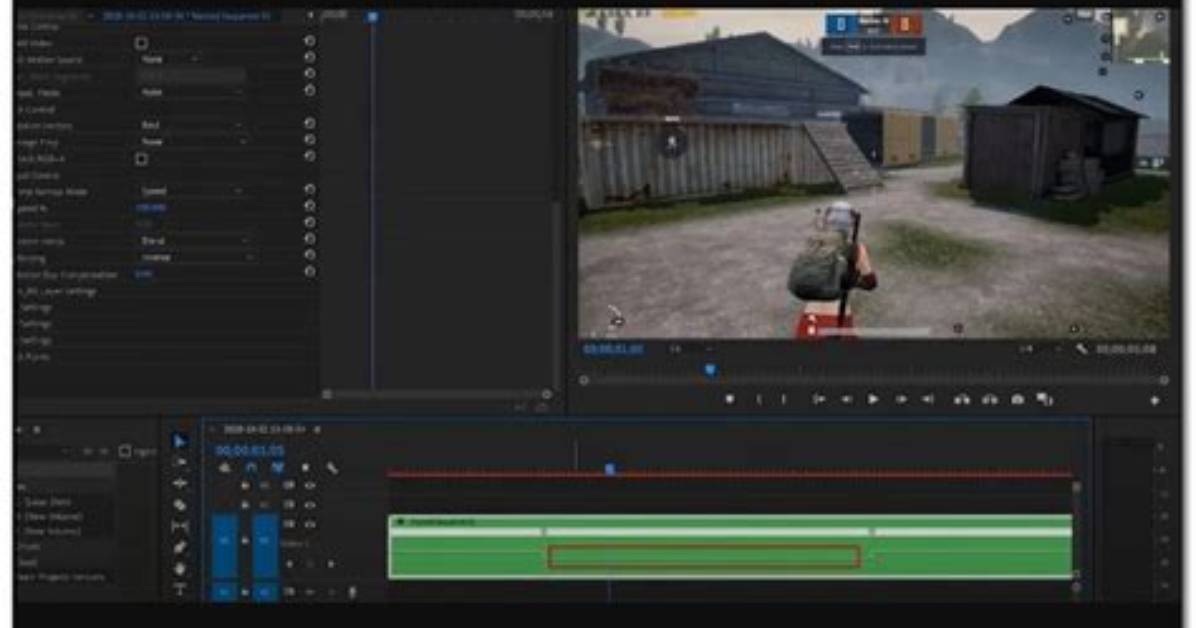Tick the checkbox in the RGB+A row
The image size is (1196, 628).
141,159
